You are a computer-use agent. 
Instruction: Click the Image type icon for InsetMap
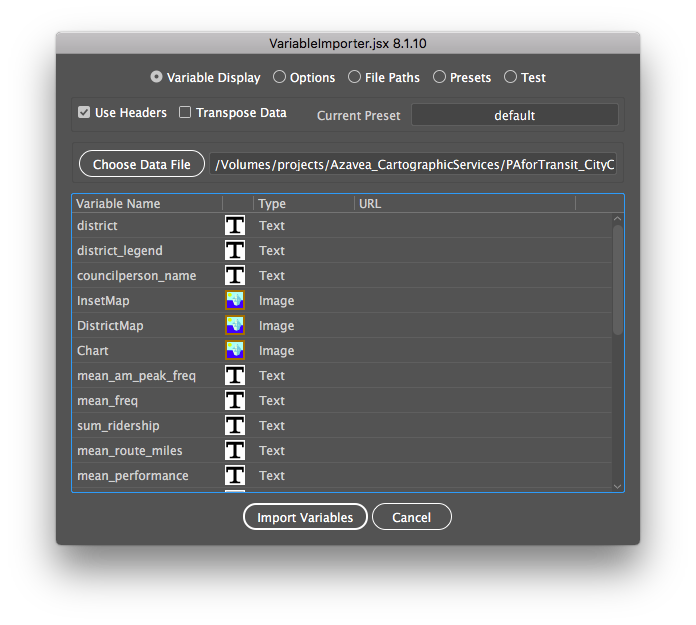click(235, 301)
